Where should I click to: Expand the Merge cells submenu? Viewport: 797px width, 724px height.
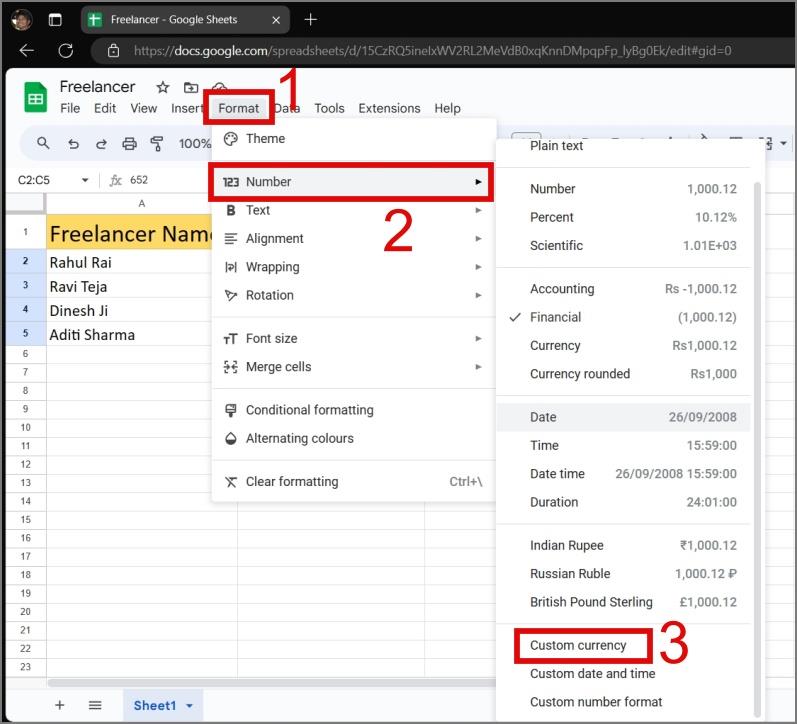354,367
